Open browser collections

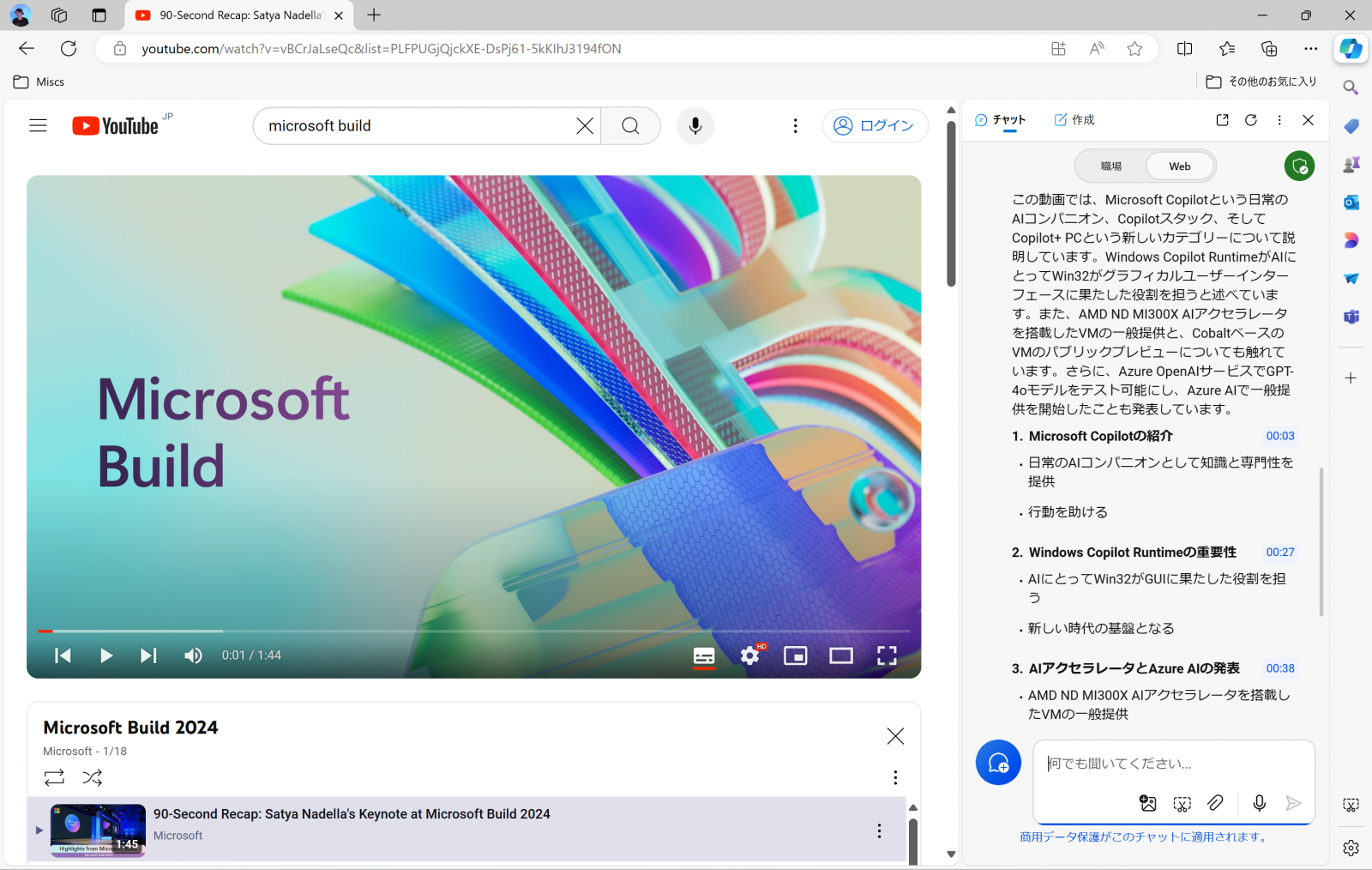1269,49
